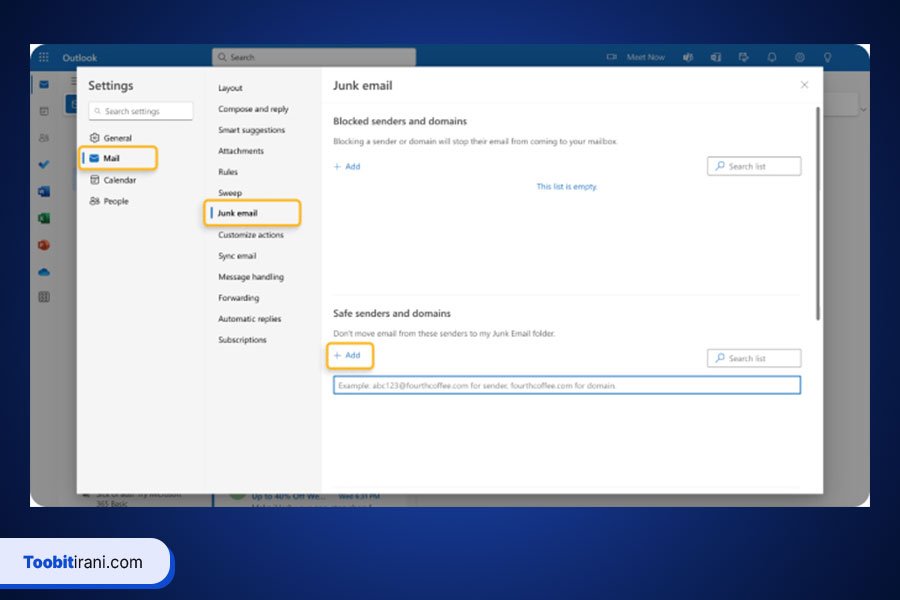This screenshot has height=600, width=900.
Task: Switch to the Rules settings page
Action: pyautogui.click(x=228, y=172)
